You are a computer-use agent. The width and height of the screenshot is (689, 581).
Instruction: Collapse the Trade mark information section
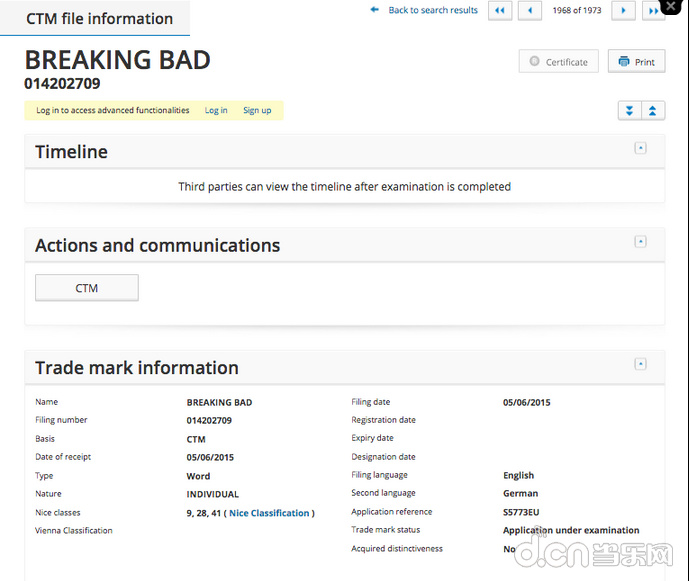tap(641, 364)
